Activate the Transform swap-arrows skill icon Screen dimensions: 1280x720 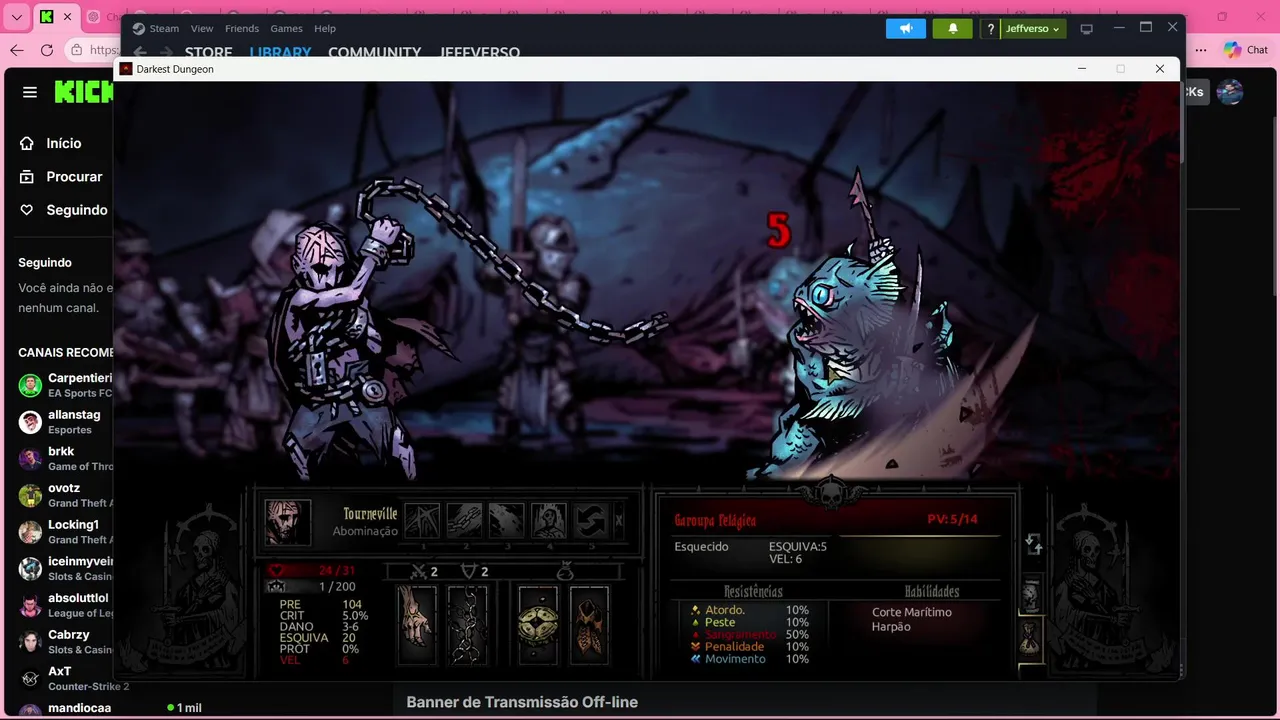[x=590, y=521]
